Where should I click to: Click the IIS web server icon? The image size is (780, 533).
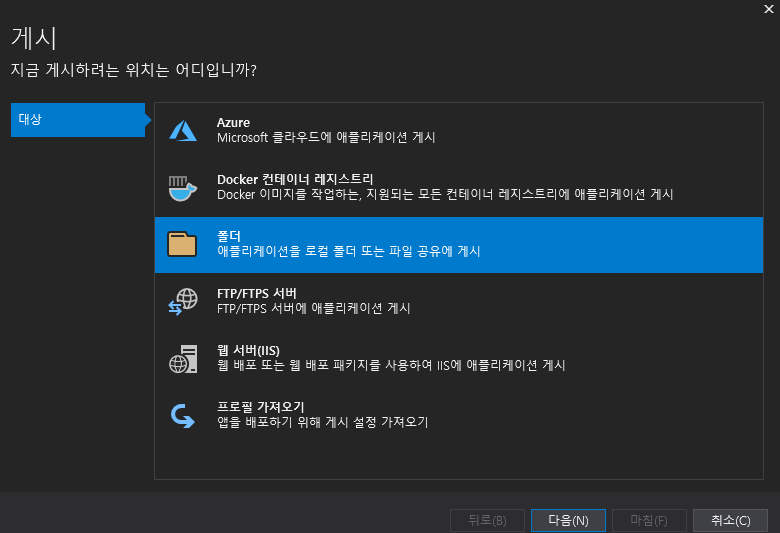183,359
